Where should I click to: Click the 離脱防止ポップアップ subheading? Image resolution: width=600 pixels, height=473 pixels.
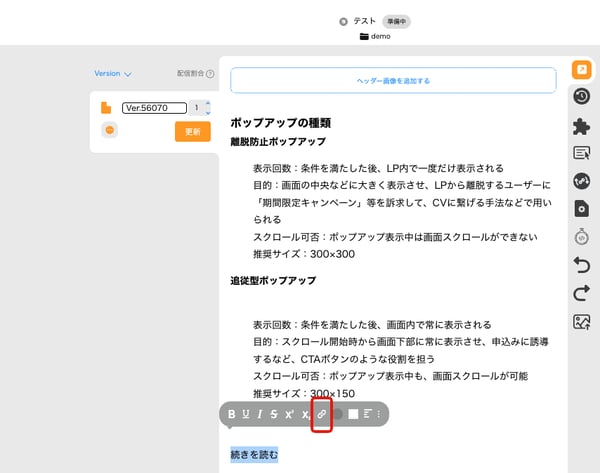[x=278, y=142]
